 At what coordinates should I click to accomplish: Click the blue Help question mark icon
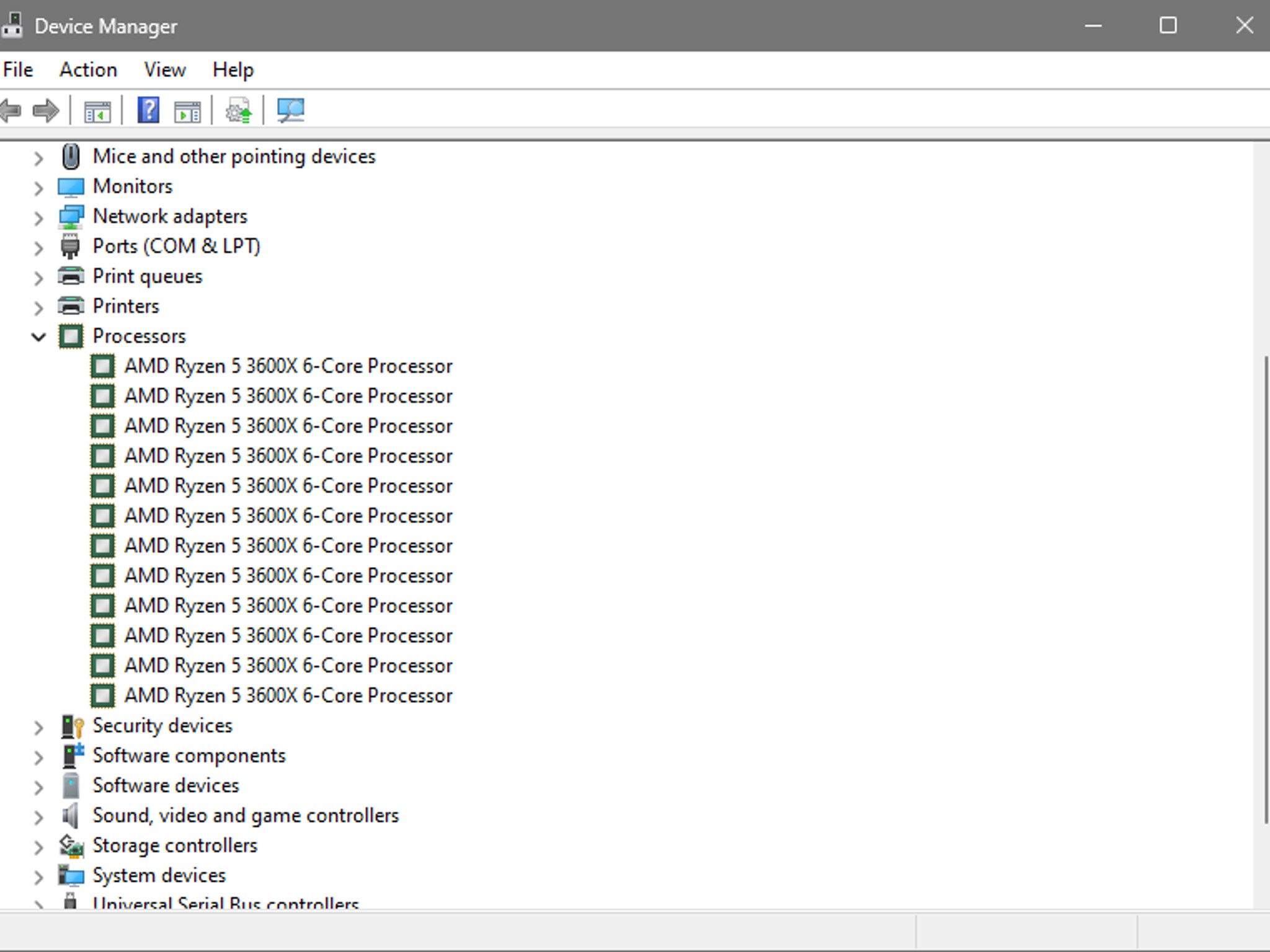148,110
